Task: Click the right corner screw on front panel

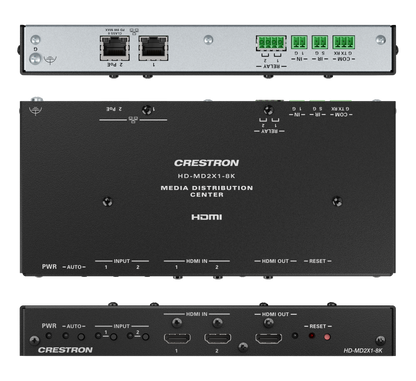Action: tap(380, 340)
